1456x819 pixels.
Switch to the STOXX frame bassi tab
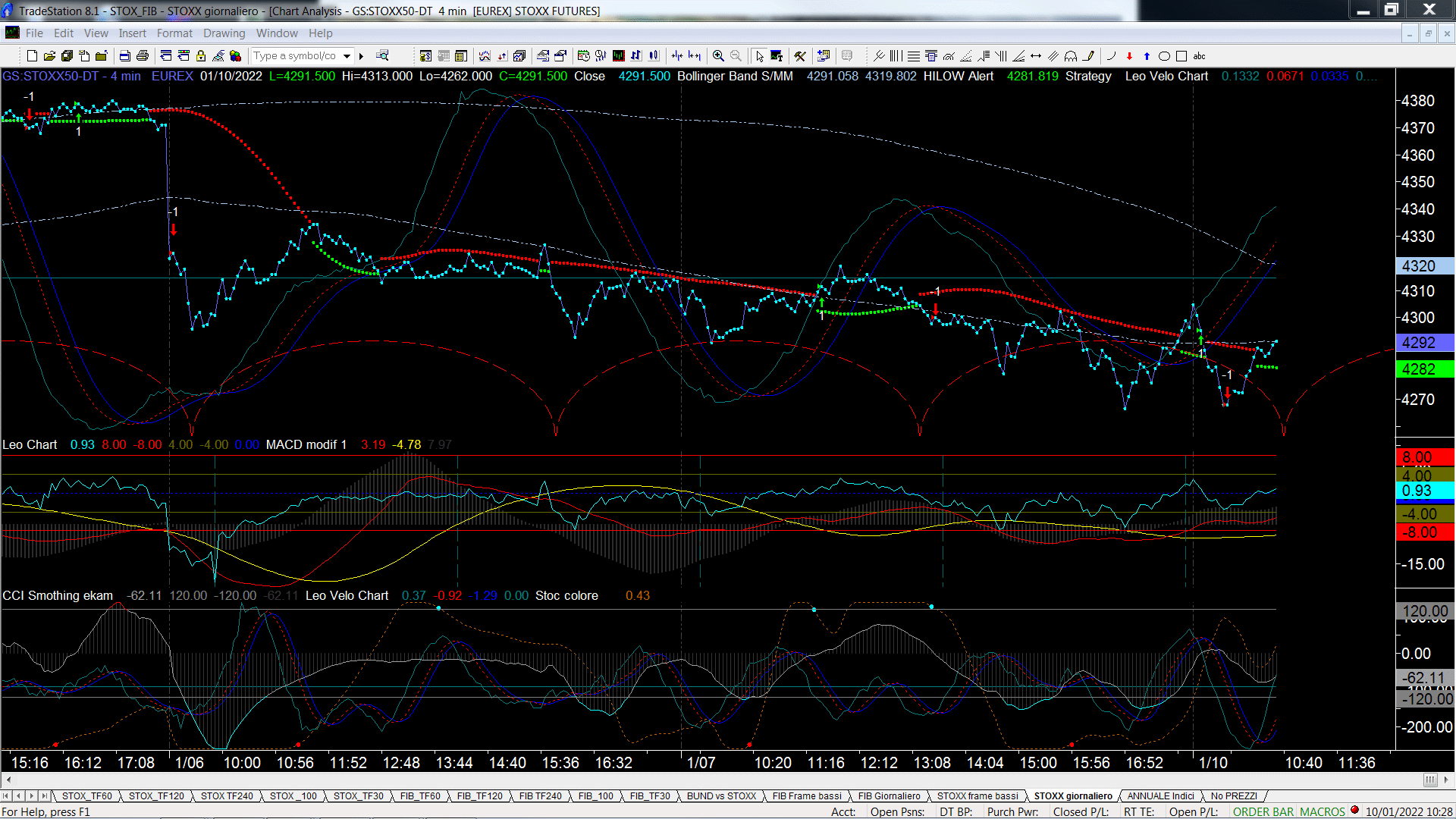977,796
